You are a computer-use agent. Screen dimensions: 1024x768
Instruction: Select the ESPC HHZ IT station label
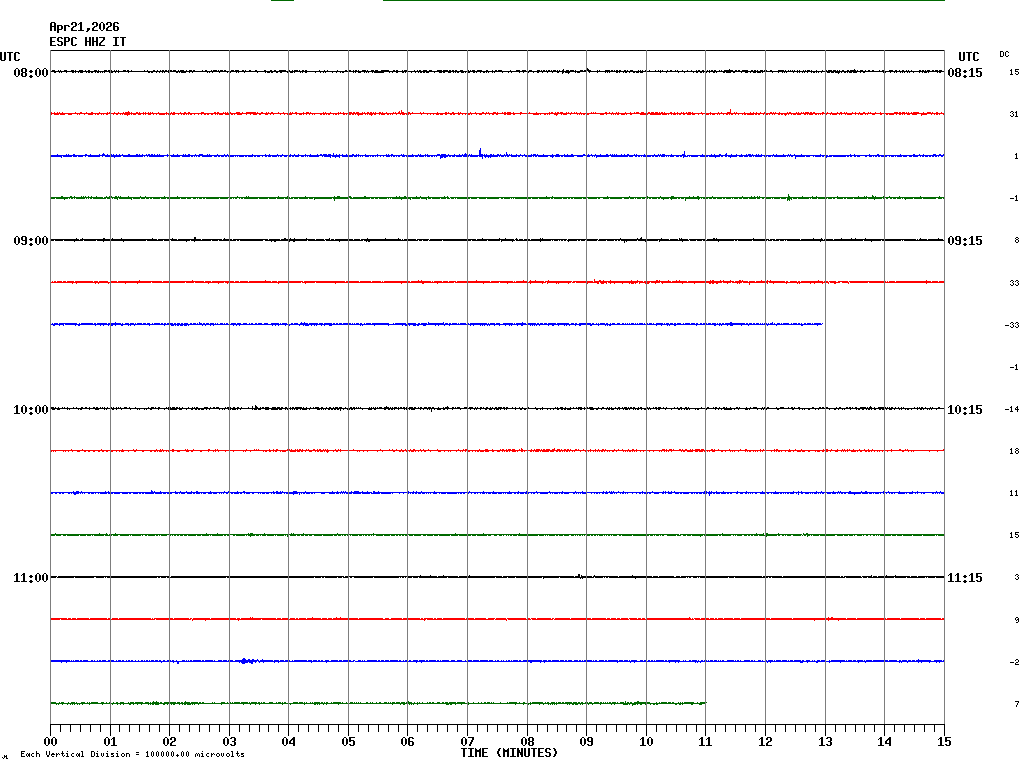[88, 42]
